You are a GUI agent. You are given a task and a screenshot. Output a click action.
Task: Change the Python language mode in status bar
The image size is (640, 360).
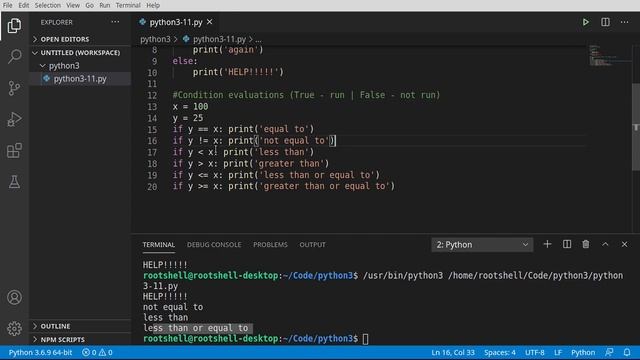click(583, 352)
